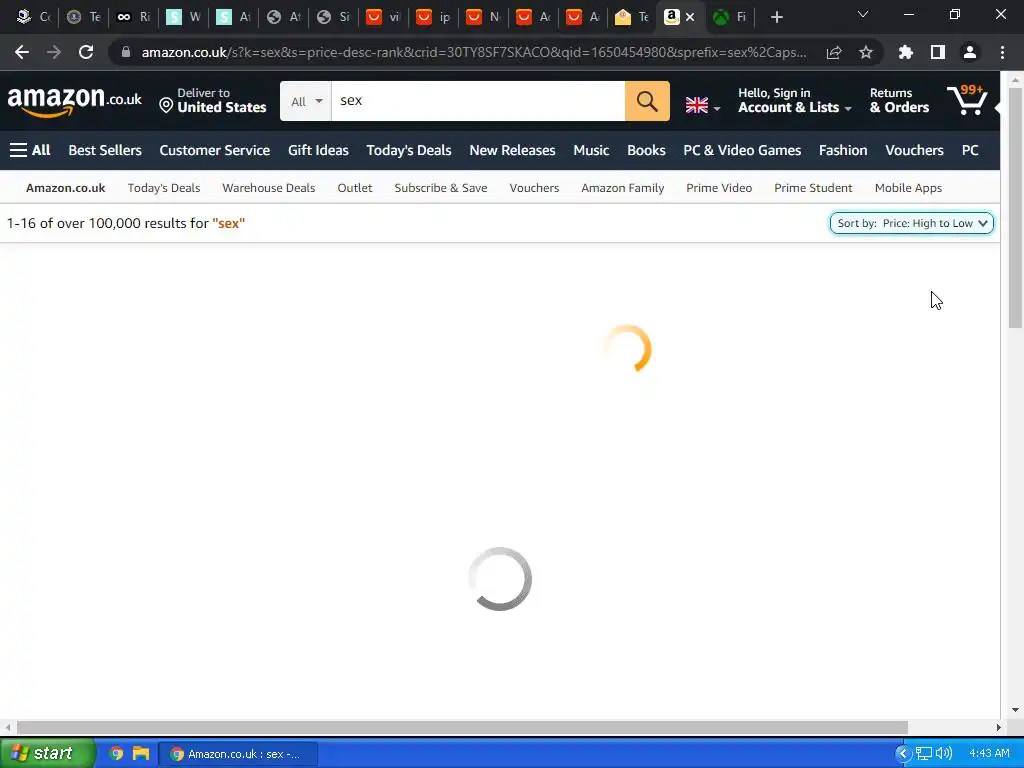Open PC & Video Games
Screen dimensions: 1024x768
coord(742,150)
